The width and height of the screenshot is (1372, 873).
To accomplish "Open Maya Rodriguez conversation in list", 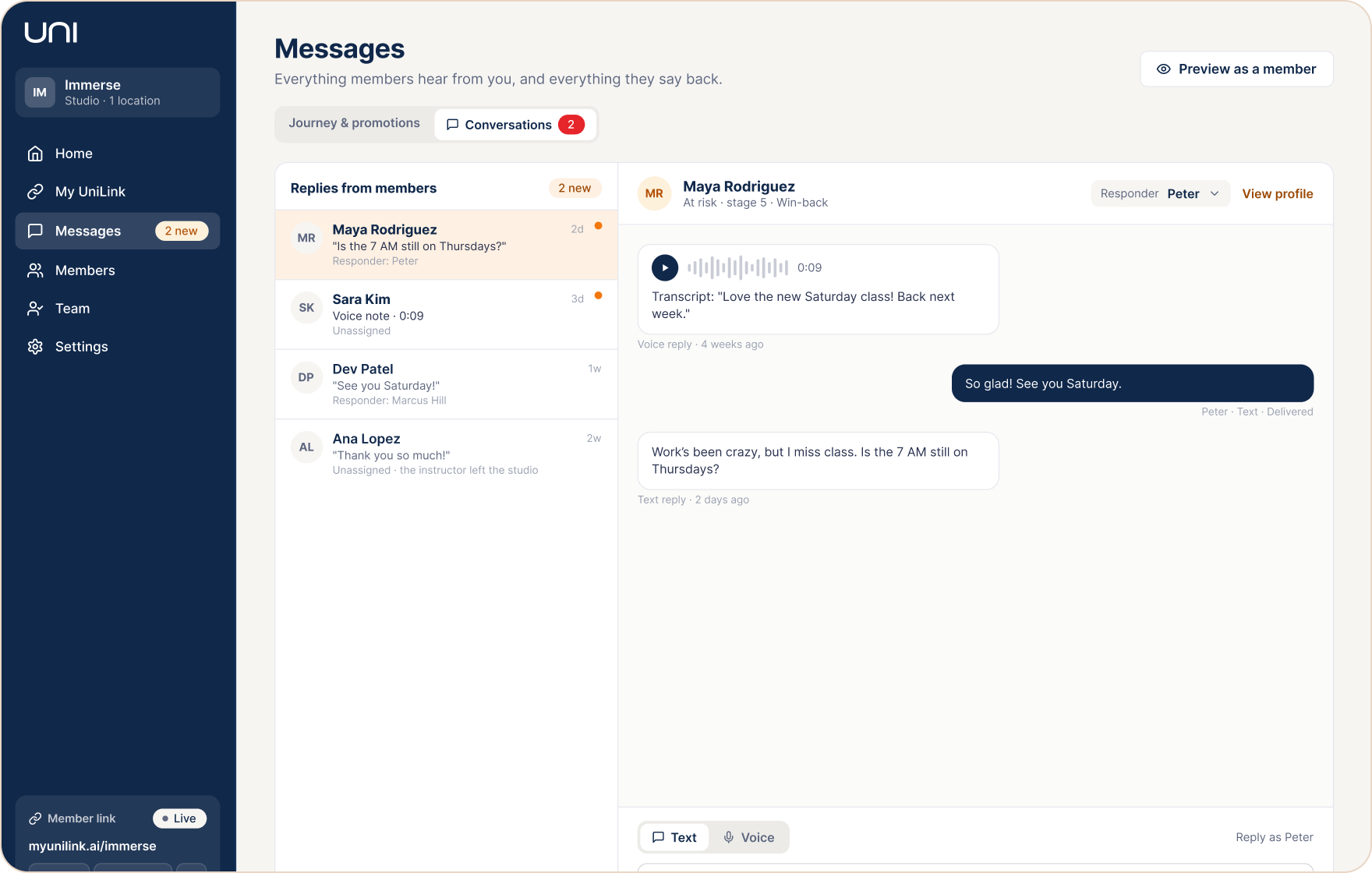I will [447, 245].
